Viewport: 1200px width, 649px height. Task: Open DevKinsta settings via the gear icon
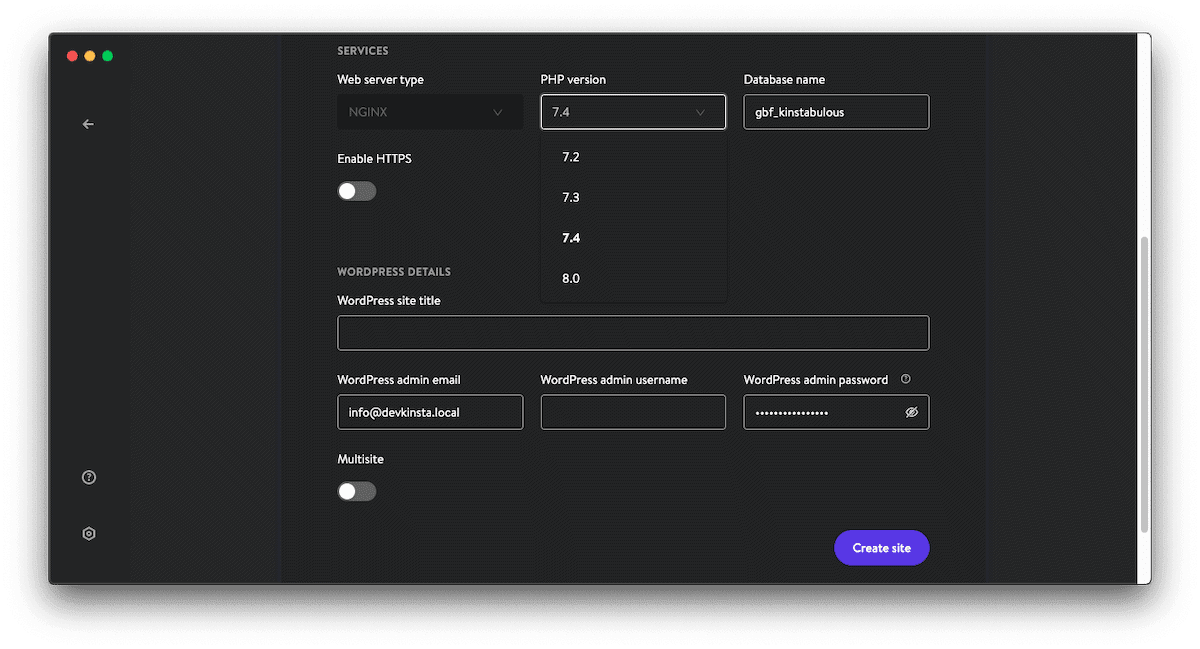coord(88,533)
